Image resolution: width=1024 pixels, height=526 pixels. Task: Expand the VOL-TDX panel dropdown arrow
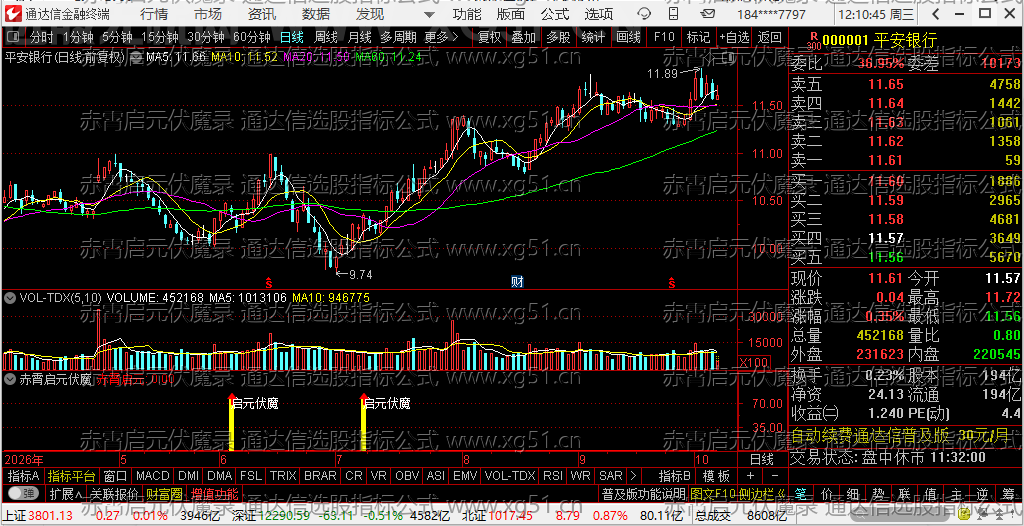pyautogui.click(x=10, y=298)
